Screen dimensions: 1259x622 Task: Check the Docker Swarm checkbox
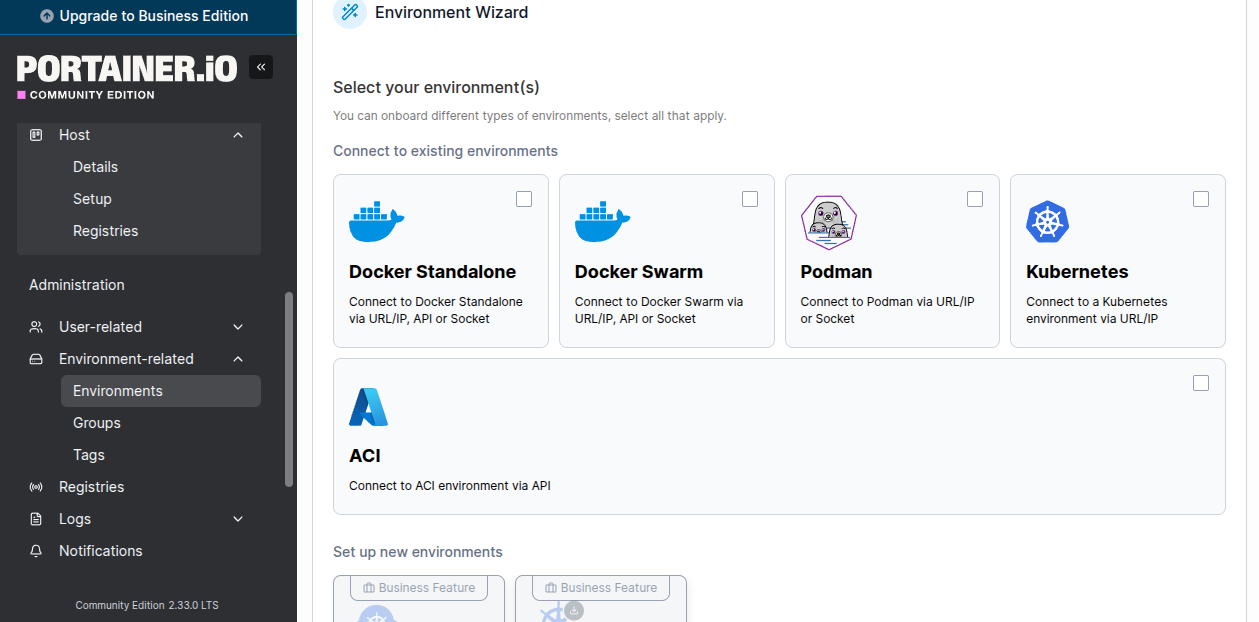pos(750,199)
